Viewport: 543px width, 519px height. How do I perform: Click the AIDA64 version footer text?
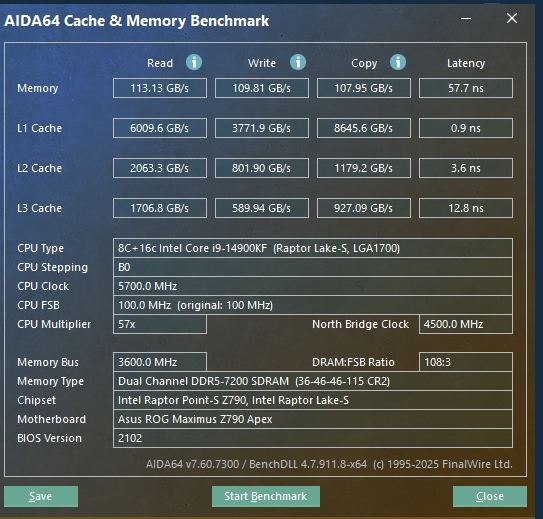click(x=329, y=464)
